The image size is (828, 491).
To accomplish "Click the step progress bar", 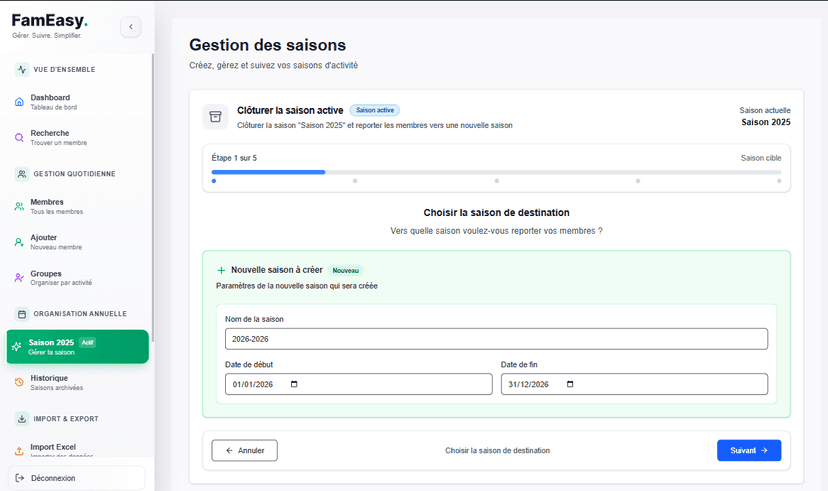I will click(x=496, y=172).
